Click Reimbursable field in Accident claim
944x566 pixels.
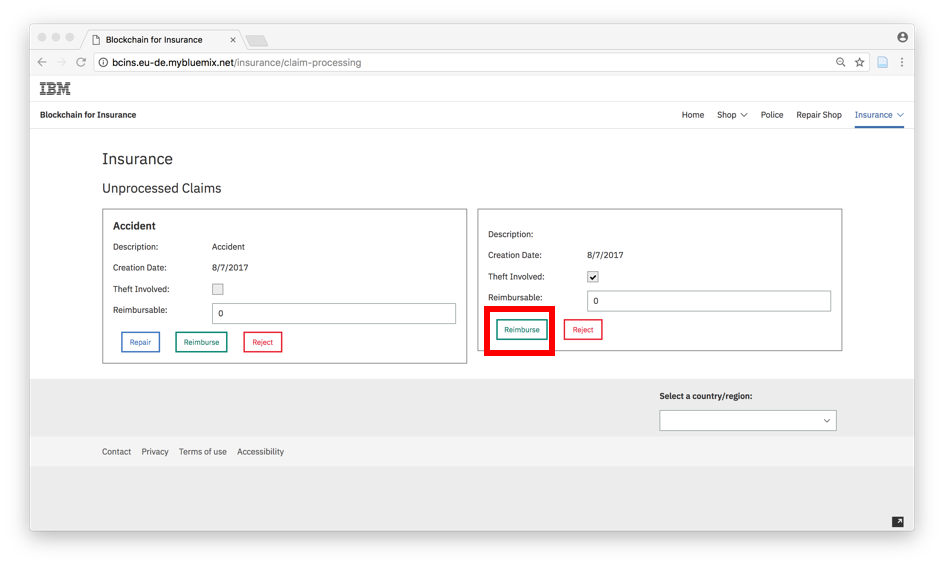[x=334, y=313]
